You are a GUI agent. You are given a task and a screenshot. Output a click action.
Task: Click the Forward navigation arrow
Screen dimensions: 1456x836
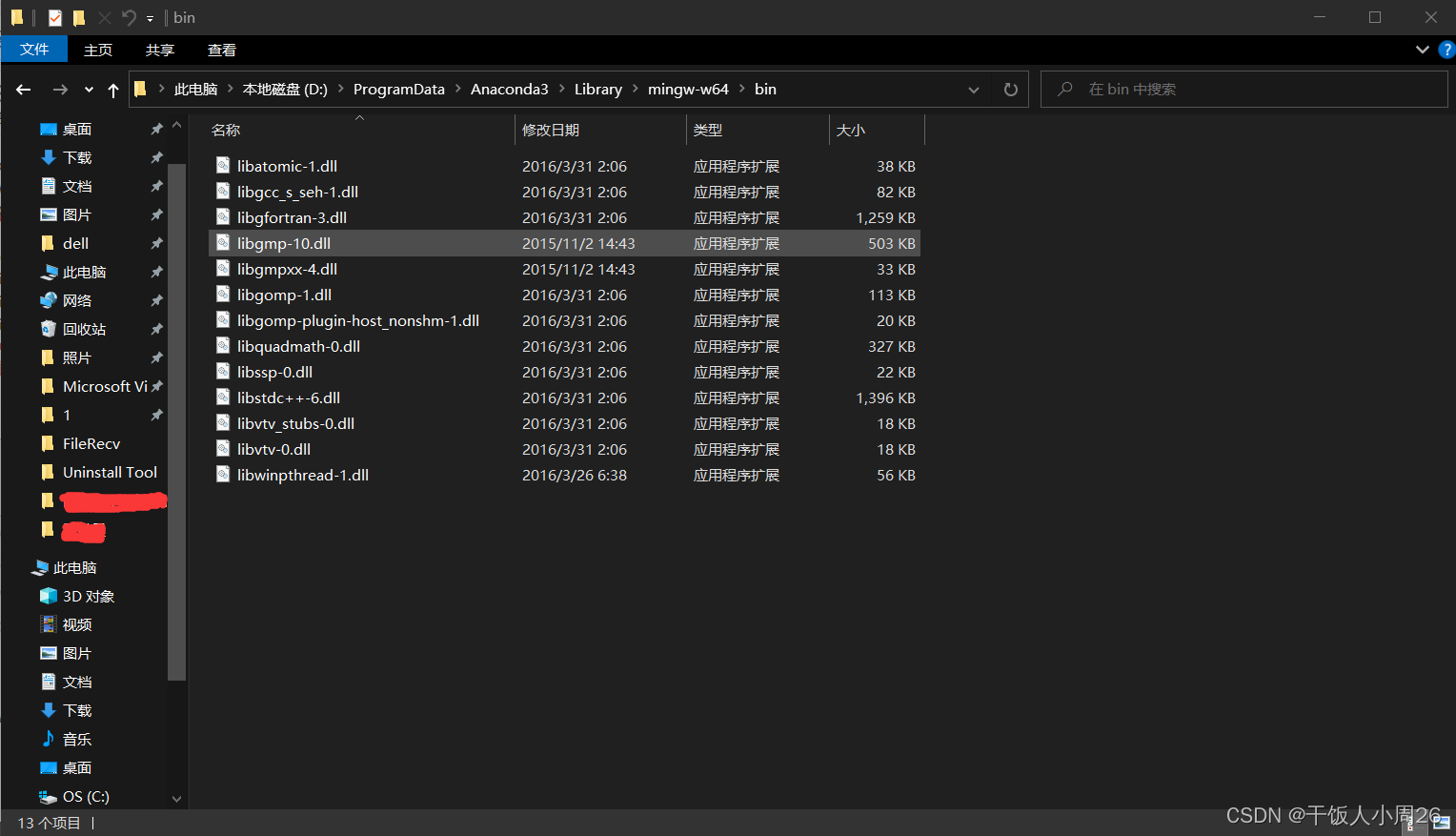coord(60,90)
